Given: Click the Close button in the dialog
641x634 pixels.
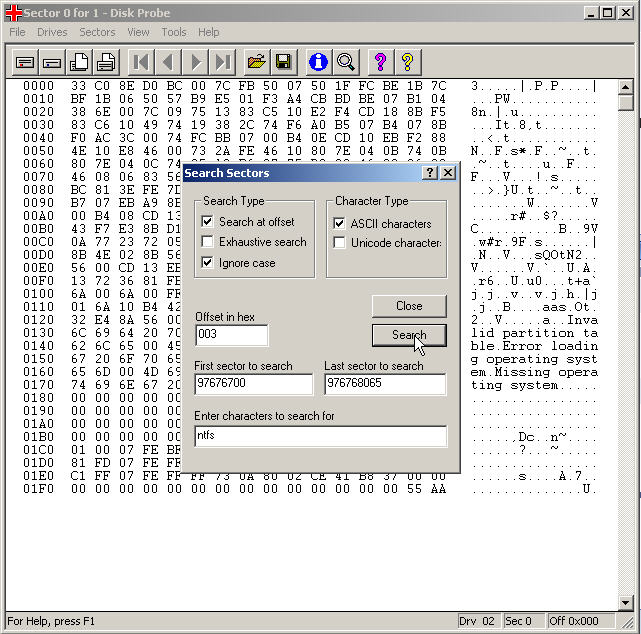Looking at the screenshot, I should (x=409, y=306).
